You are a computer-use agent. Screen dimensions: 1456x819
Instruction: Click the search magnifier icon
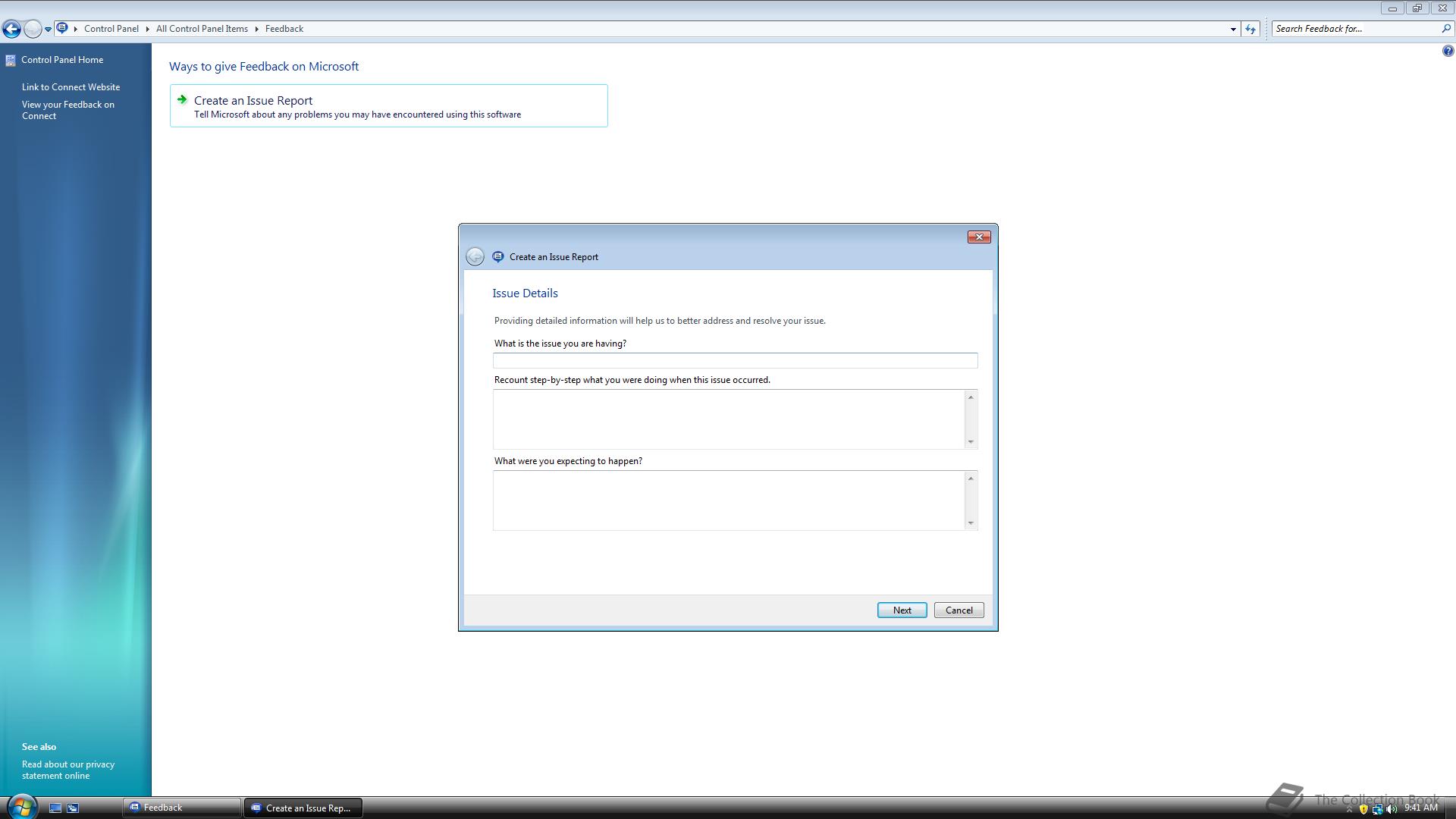1446,29
